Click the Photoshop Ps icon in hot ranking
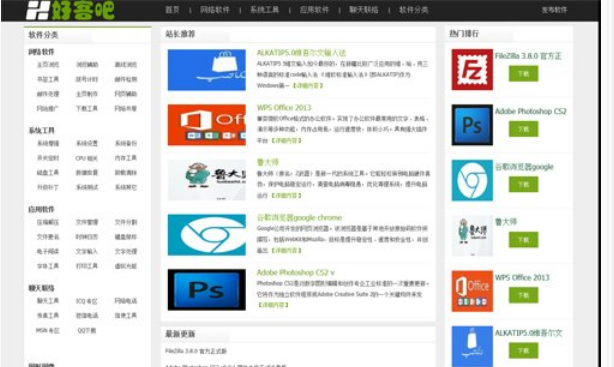614x367 pixels. pos(472,125)
